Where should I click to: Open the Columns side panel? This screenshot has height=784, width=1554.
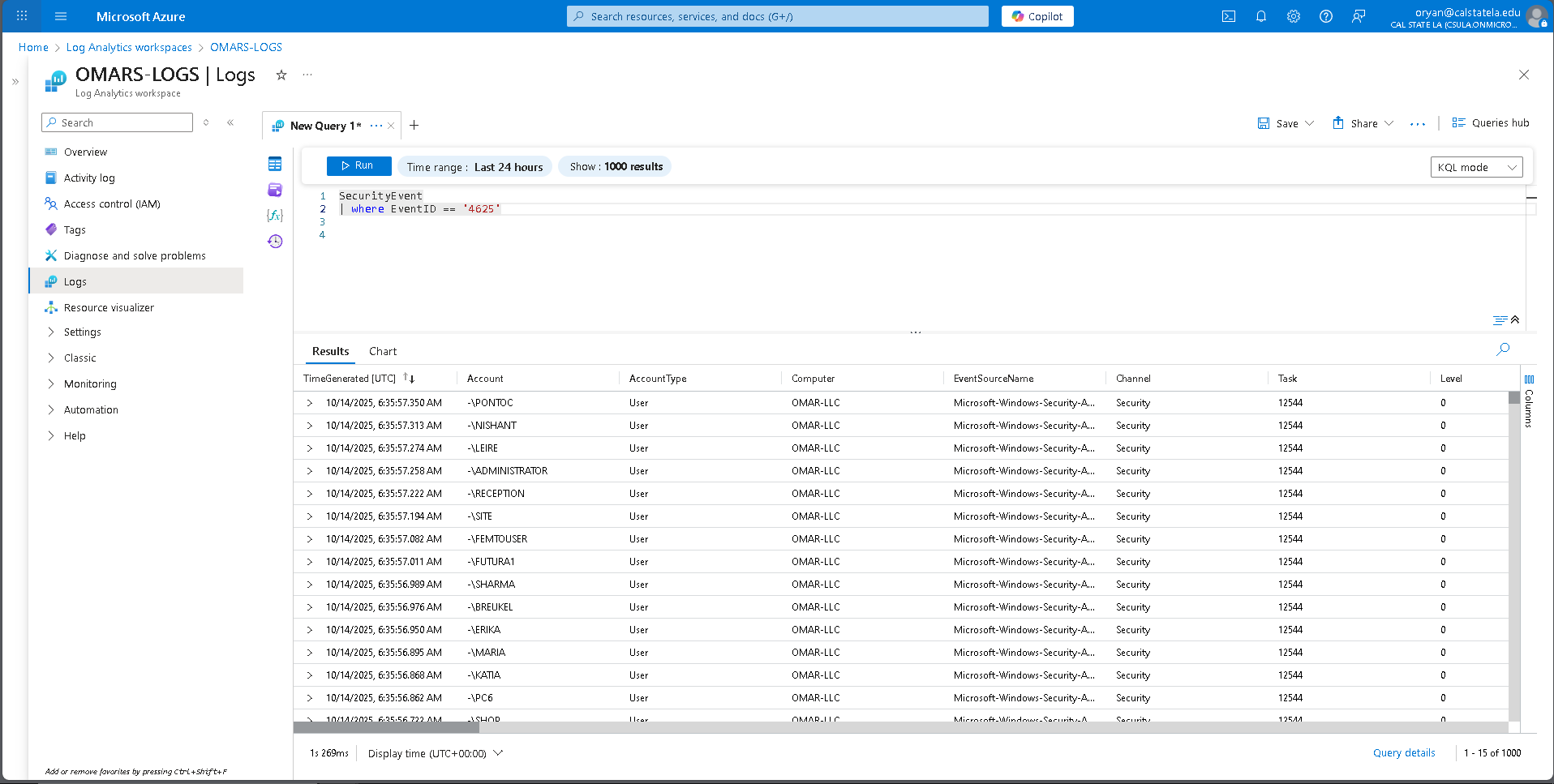(x=1529, y=401)
